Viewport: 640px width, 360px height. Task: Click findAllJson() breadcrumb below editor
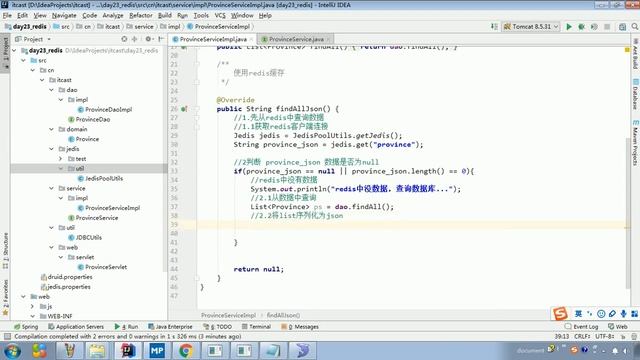click(283, 315)
